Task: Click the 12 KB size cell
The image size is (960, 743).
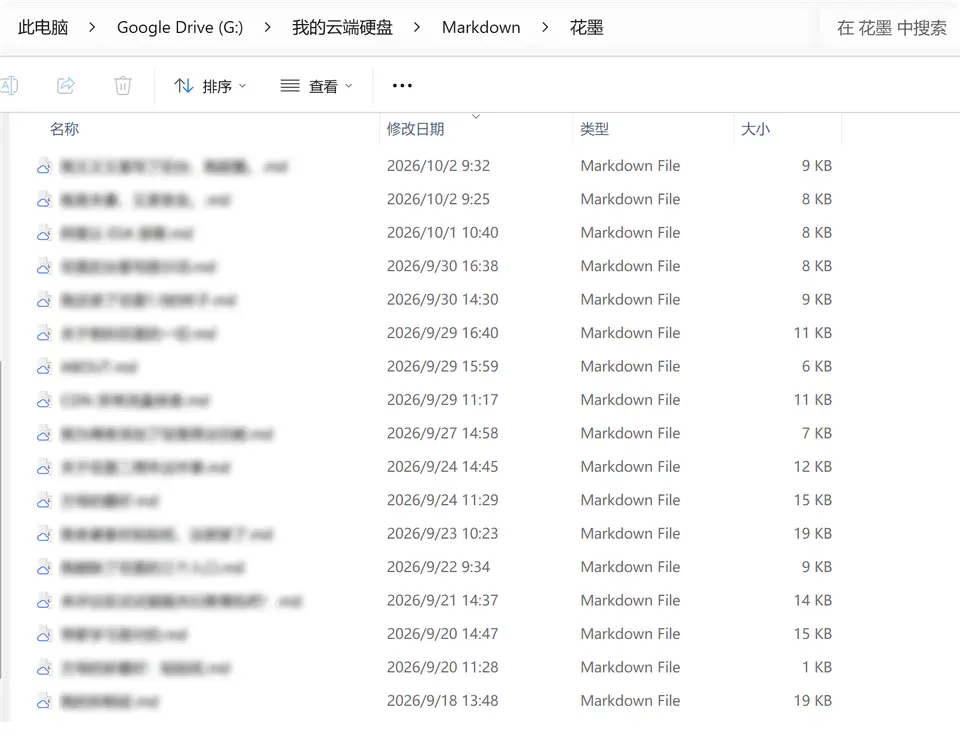Action: (x=812, y=466)
